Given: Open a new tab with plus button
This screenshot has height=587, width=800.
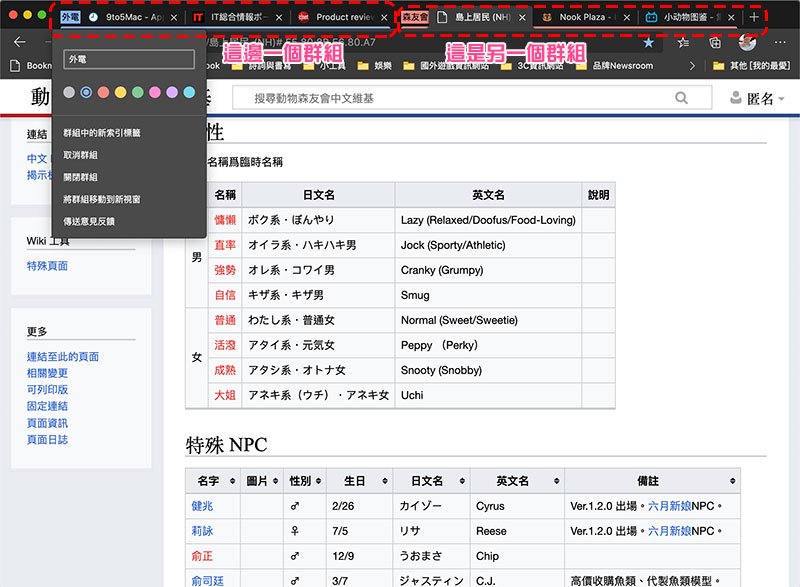Looking at the screenshot, I should (754, 18).
